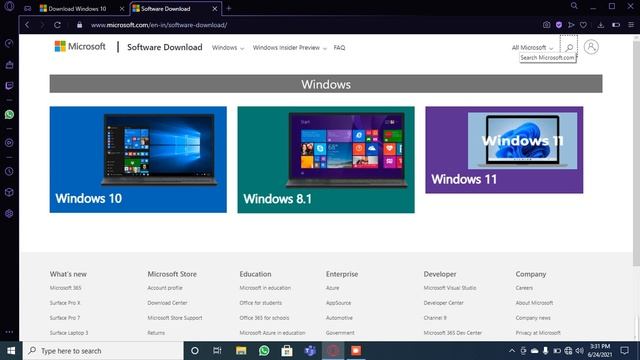Open Extensions cube icon in sidebar

[x=9, y=192]
